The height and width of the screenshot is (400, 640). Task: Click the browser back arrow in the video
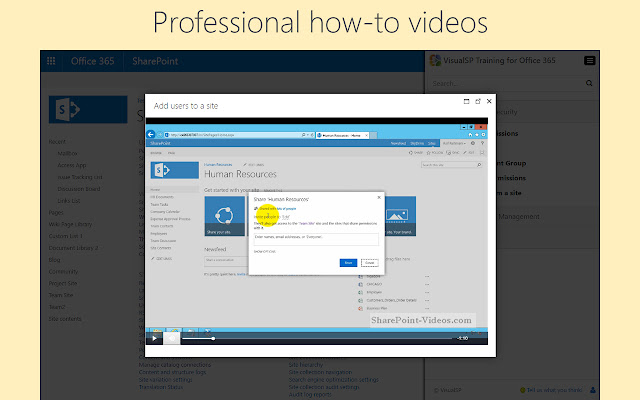[x=151, y=134]
